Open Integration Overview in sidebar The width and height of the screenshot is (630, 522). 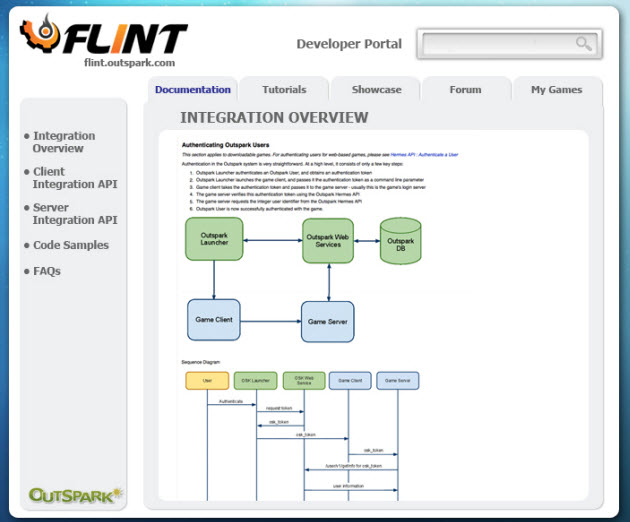click(x=64, y=142)
